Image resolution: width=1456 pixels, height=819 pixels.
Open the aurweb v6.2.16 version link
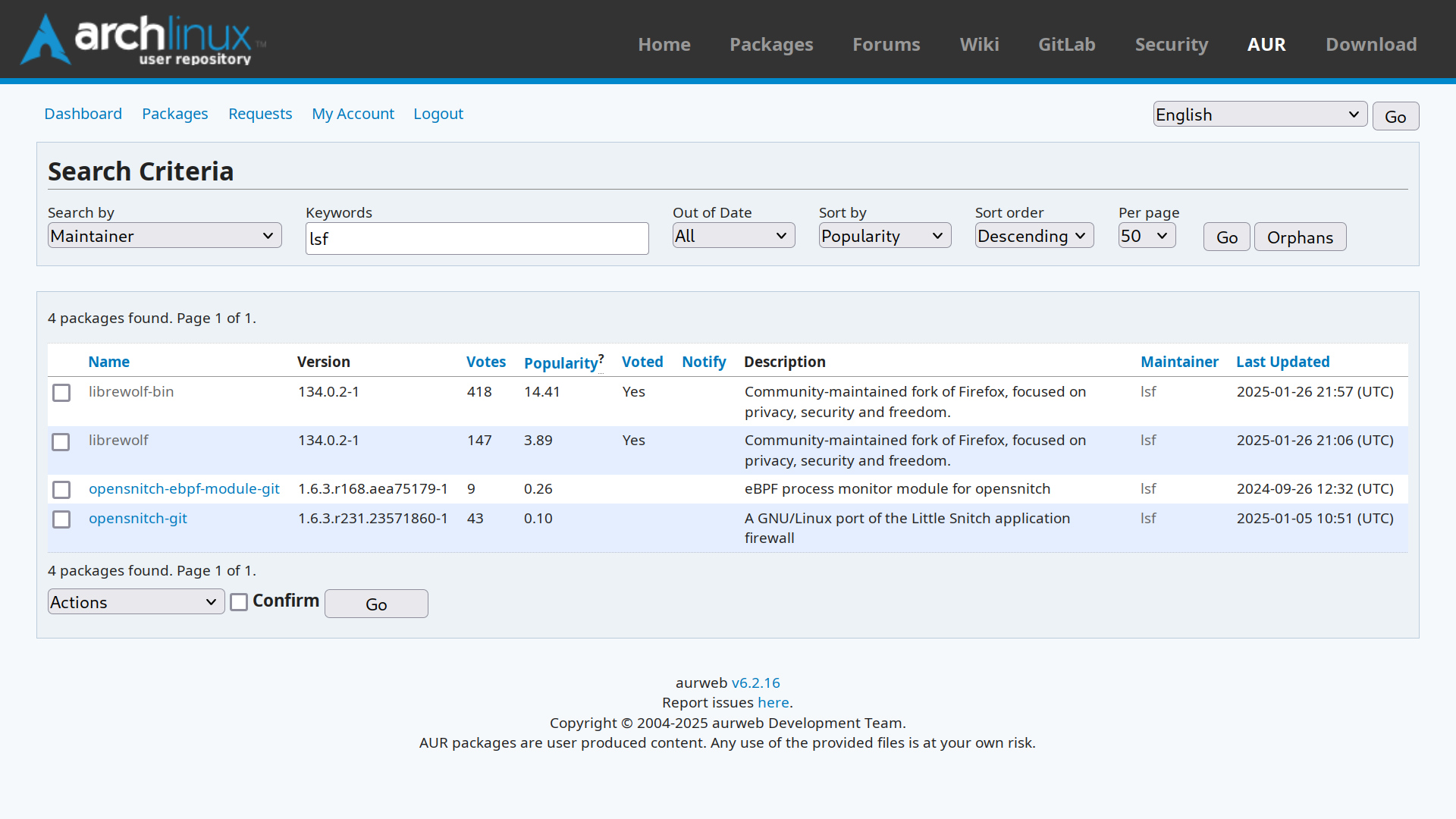click(x=755, y=683)
